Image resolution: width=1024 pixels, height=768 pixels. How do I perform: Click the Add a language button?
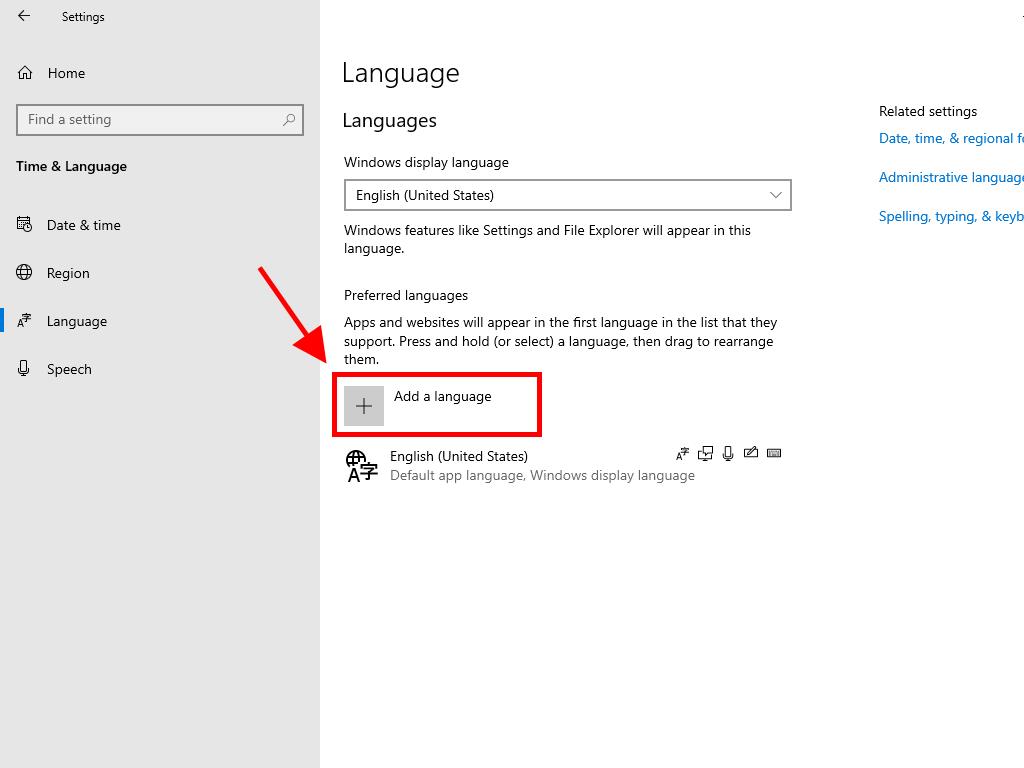pos(437,405)
